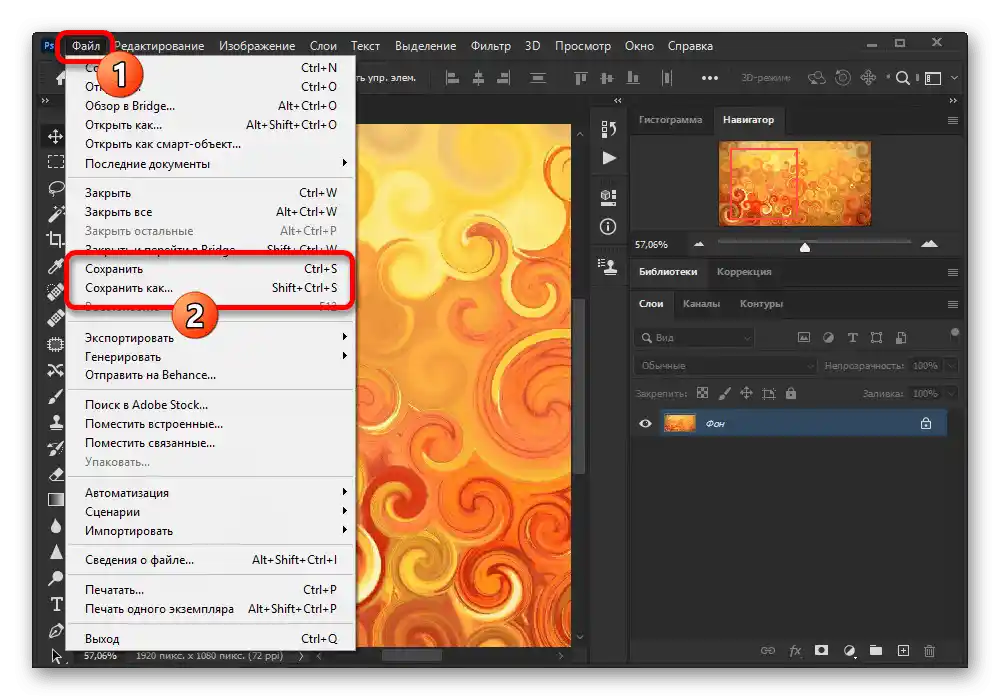
Task: Open the Clone Source panel icon
Action: 608,266
